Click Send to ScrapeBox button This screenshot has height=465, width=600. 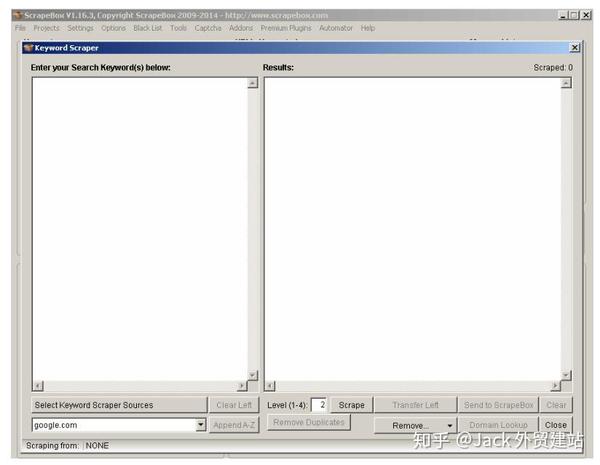498,405
